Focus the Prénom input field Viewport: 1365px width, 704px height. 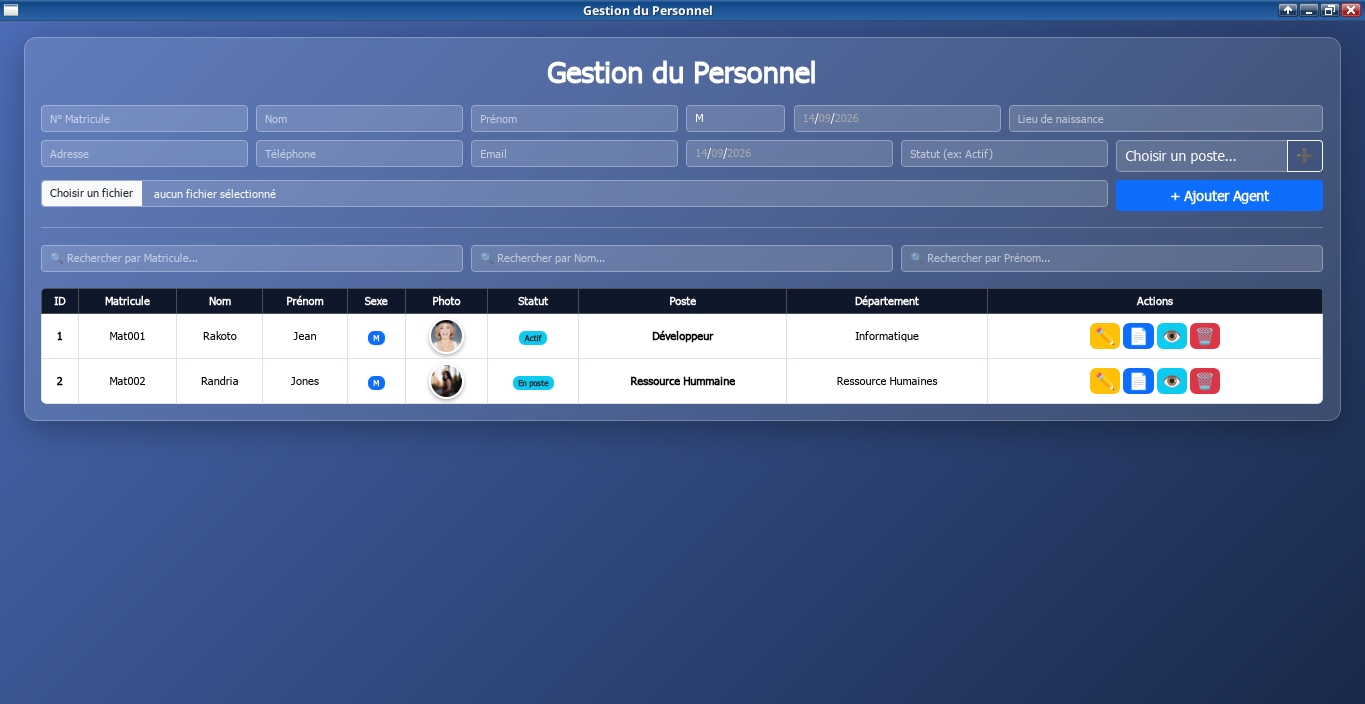(x=574, y=118)
